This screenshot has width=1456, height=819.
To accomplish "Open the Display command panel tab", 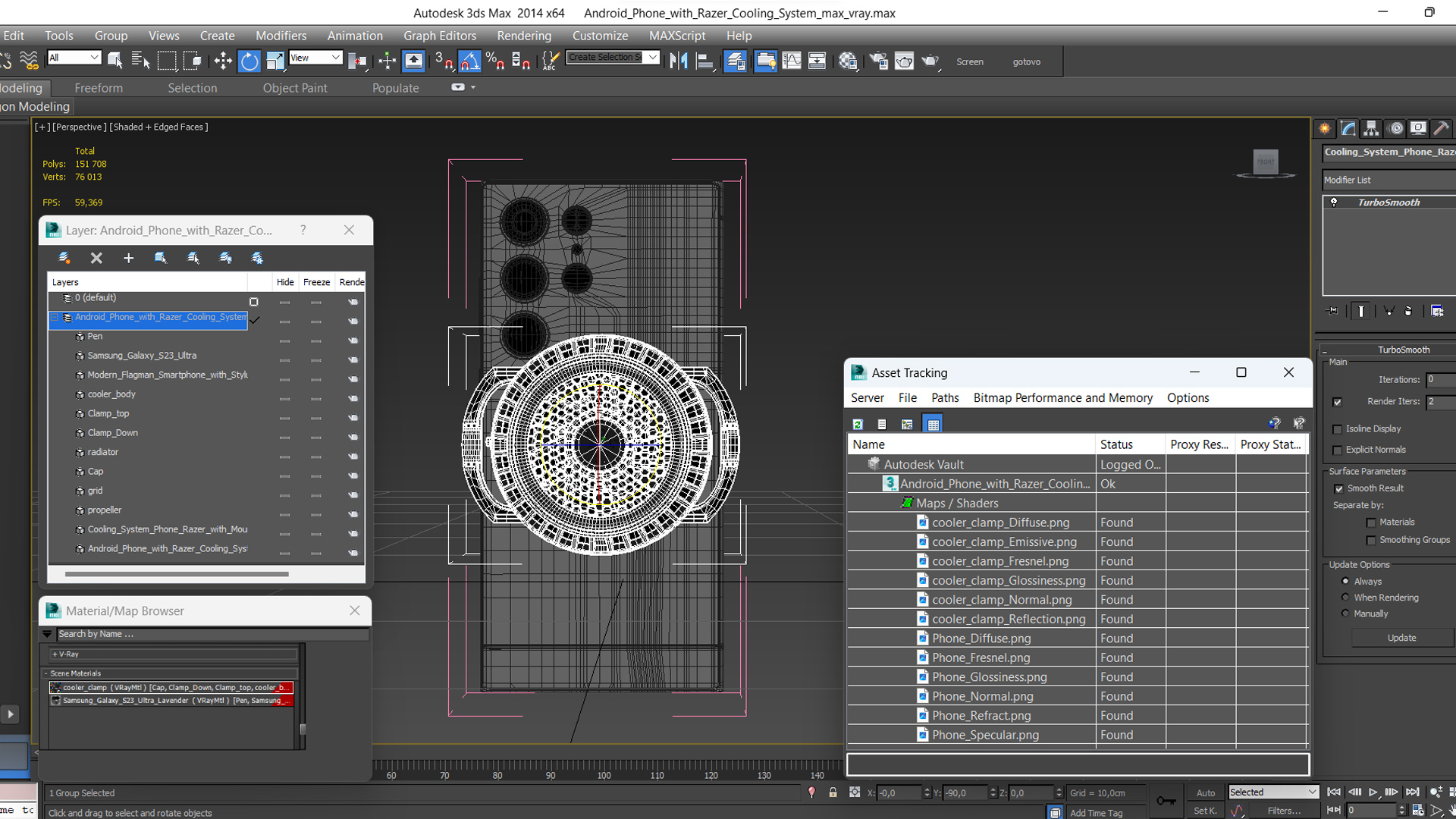I will [x=1418, y=128].
